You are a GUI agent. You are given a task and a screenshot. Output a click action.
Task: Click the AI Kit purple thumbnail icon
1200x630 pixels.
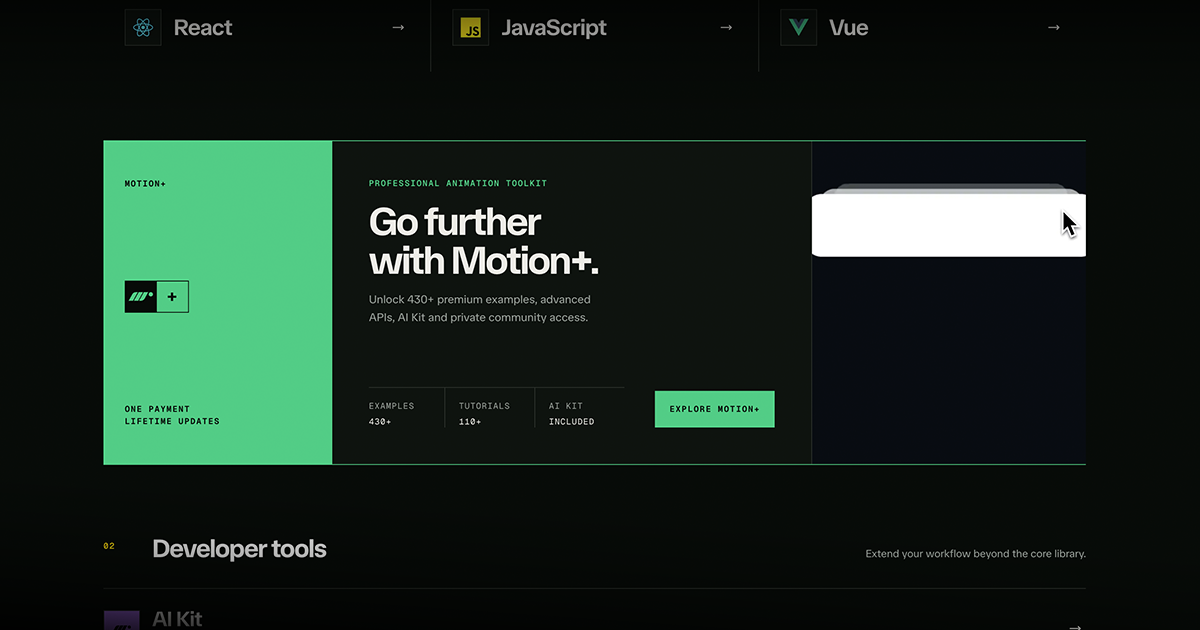[x=122, y=620]
